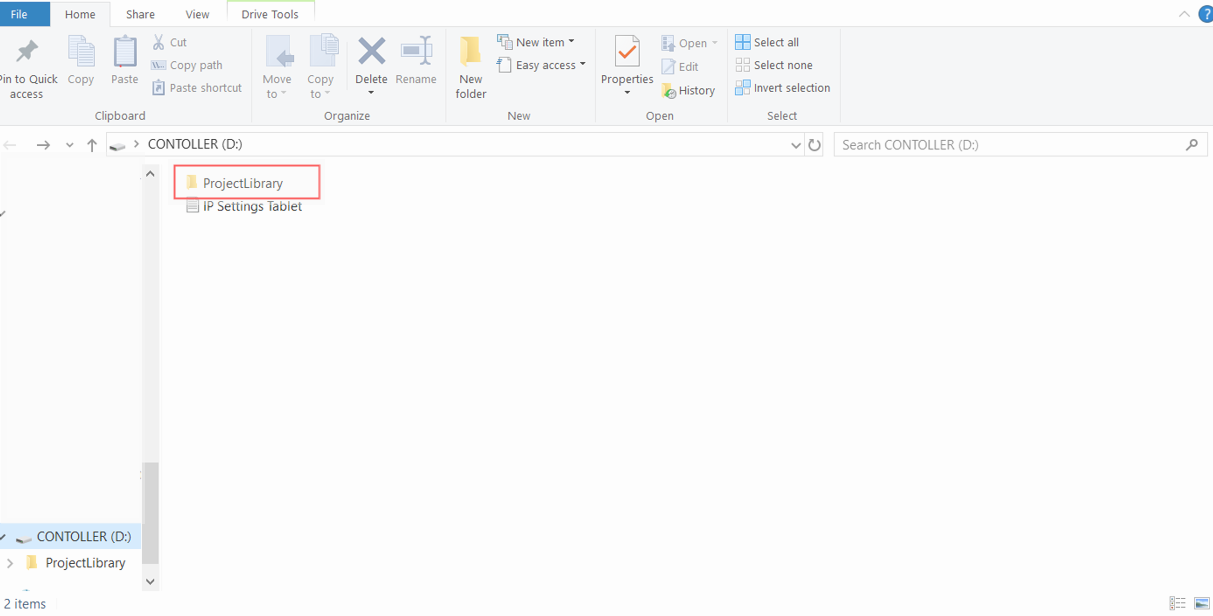1213x616 pixels.
Task: Click Edit in the Open group
Action: click(x=680, y=66)
